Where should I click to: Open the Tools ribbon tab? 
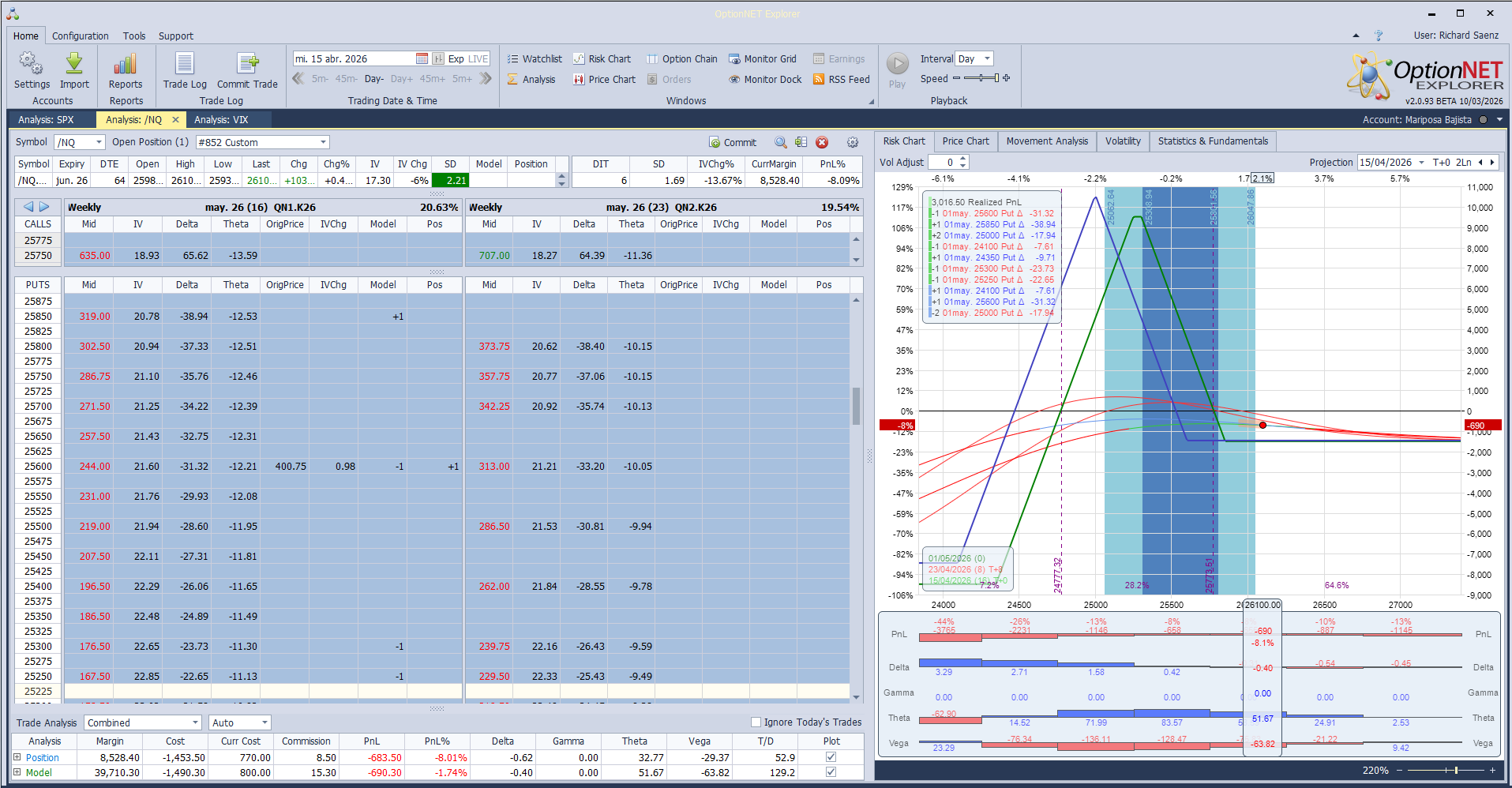(x=134, y=36)
